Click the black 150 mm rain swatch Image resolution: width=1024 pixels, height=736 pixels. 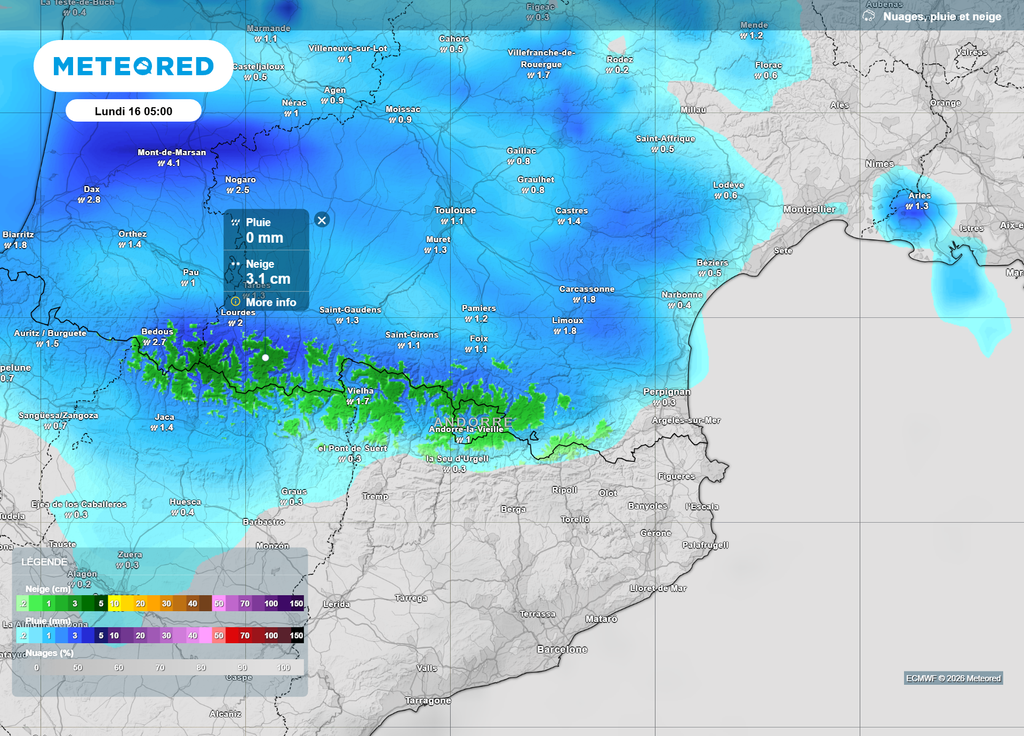pos(296,635)
